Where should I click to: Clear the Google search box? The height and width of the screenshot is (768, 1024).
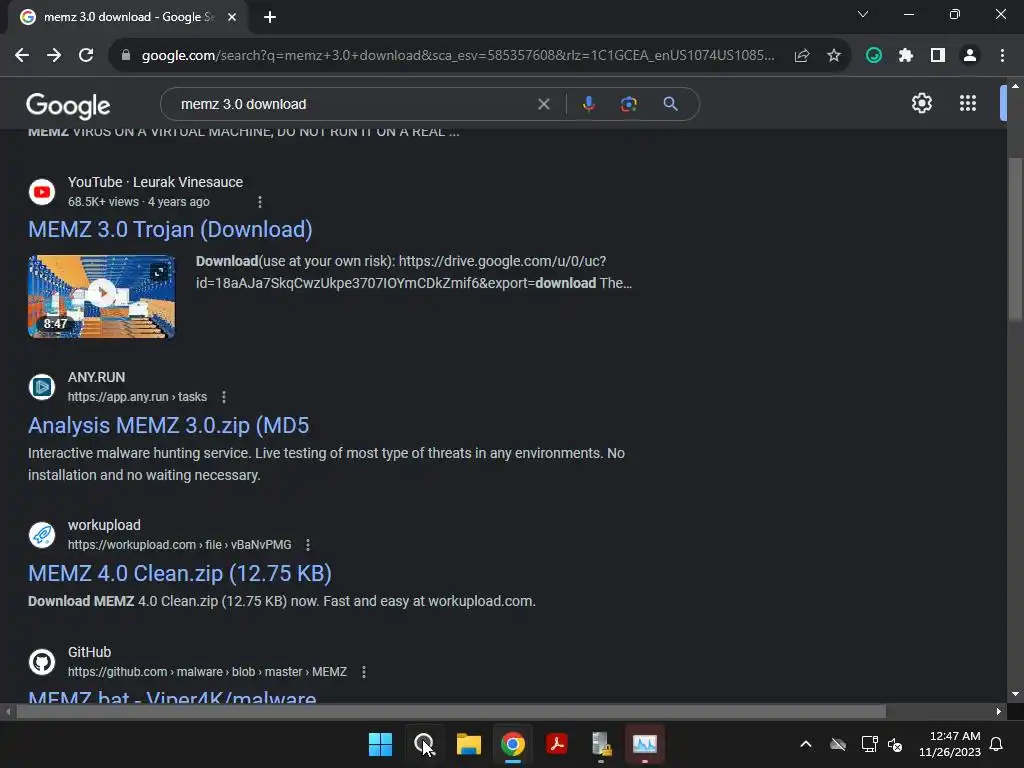543,104
